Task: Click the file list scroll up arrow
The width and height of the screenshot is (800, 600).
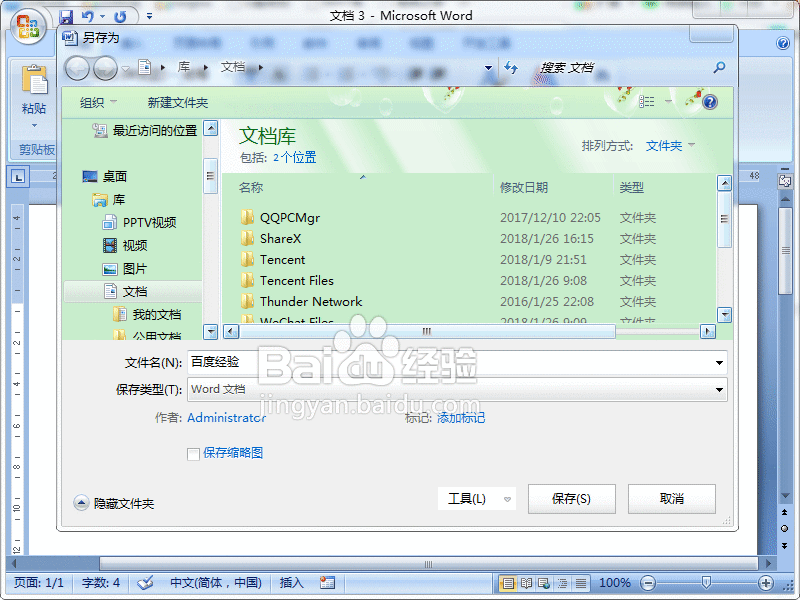Action: (x=724, y=182)
